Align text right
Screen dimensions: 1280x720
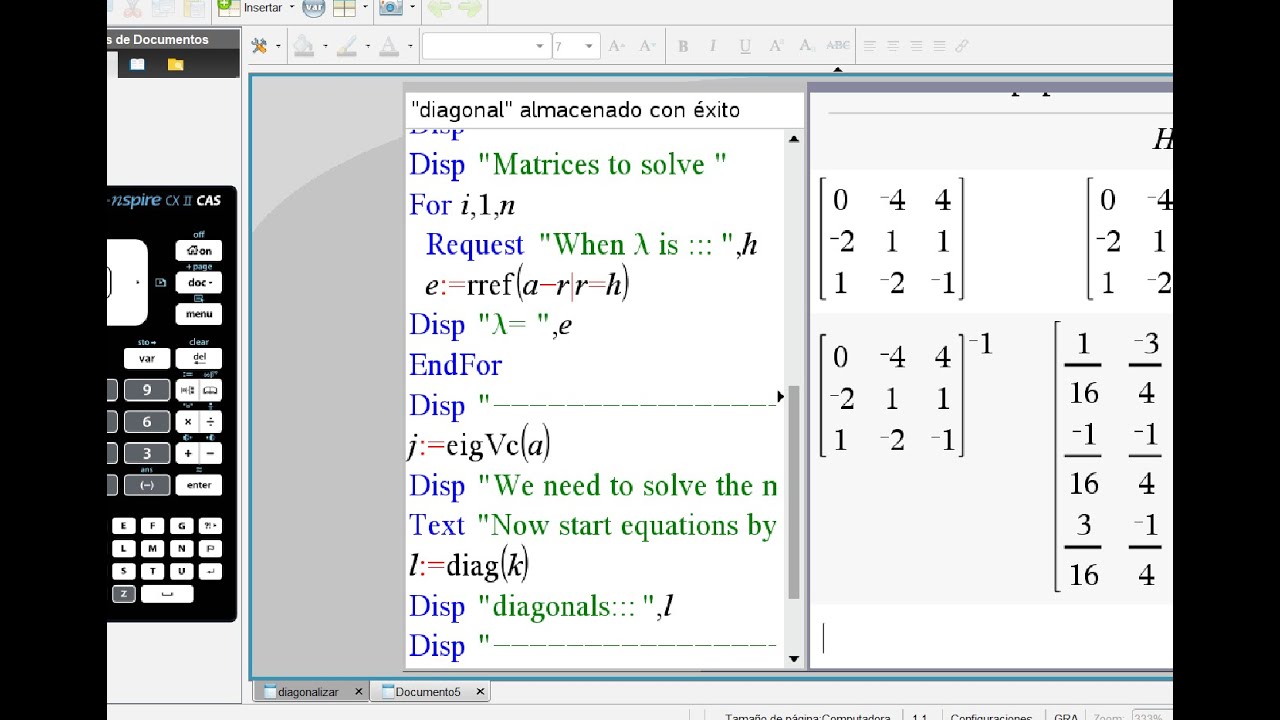[x=916, y=46]
